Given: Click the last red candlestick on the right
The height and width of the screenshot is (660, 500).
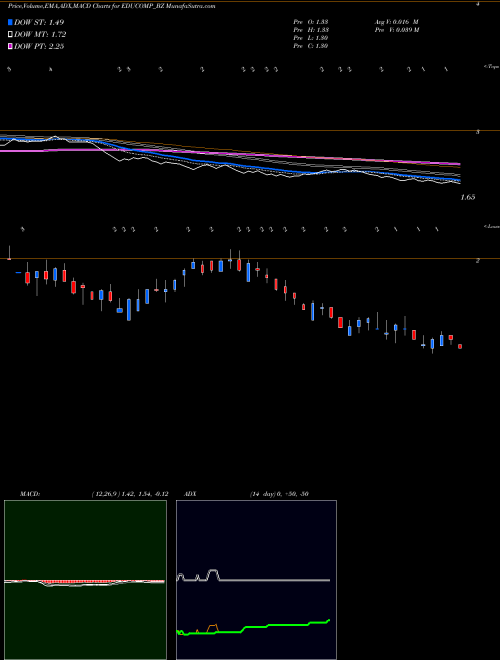Looking at the screenshot, I should (460, 346).
